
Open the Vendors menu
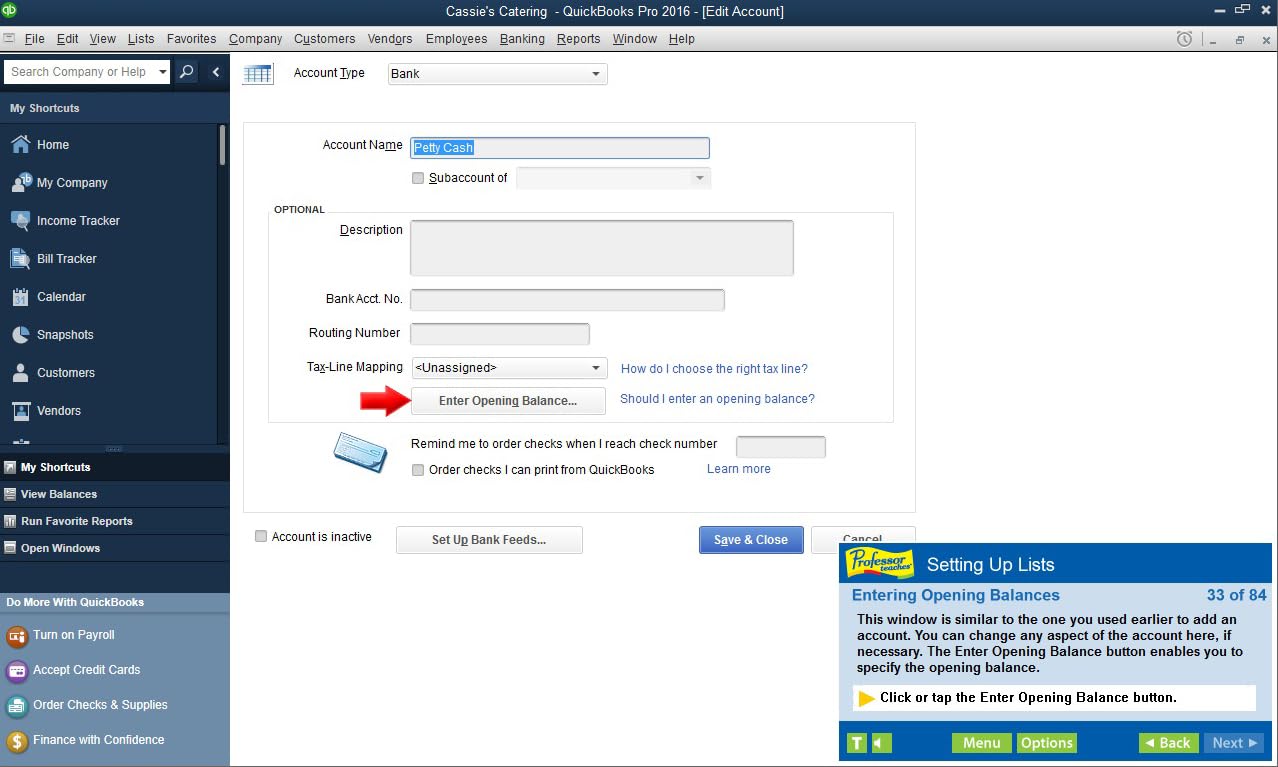coord(390,39)
